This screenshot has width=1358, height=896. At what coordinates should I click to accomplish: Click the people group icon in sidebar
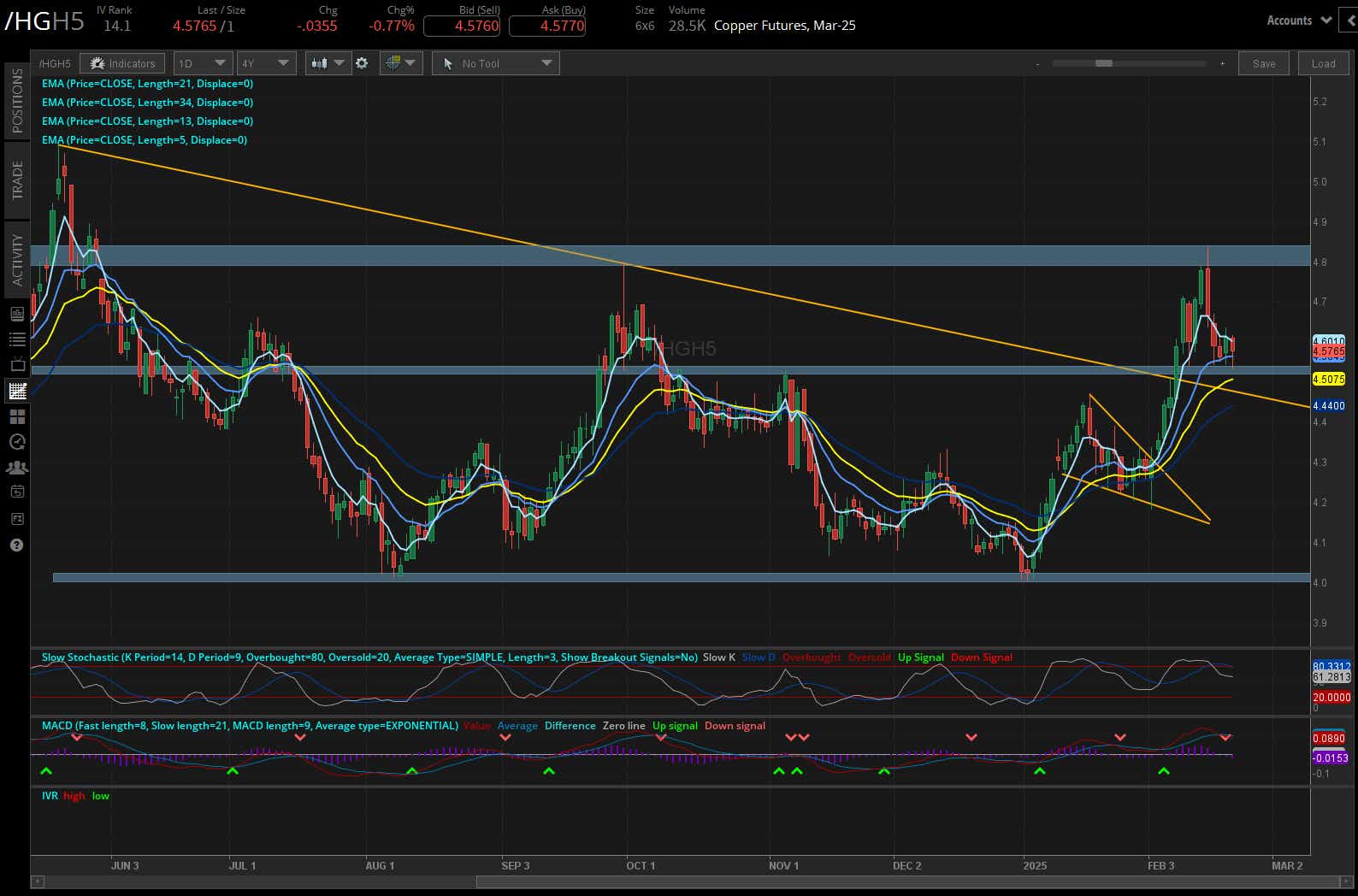(16, 468)
